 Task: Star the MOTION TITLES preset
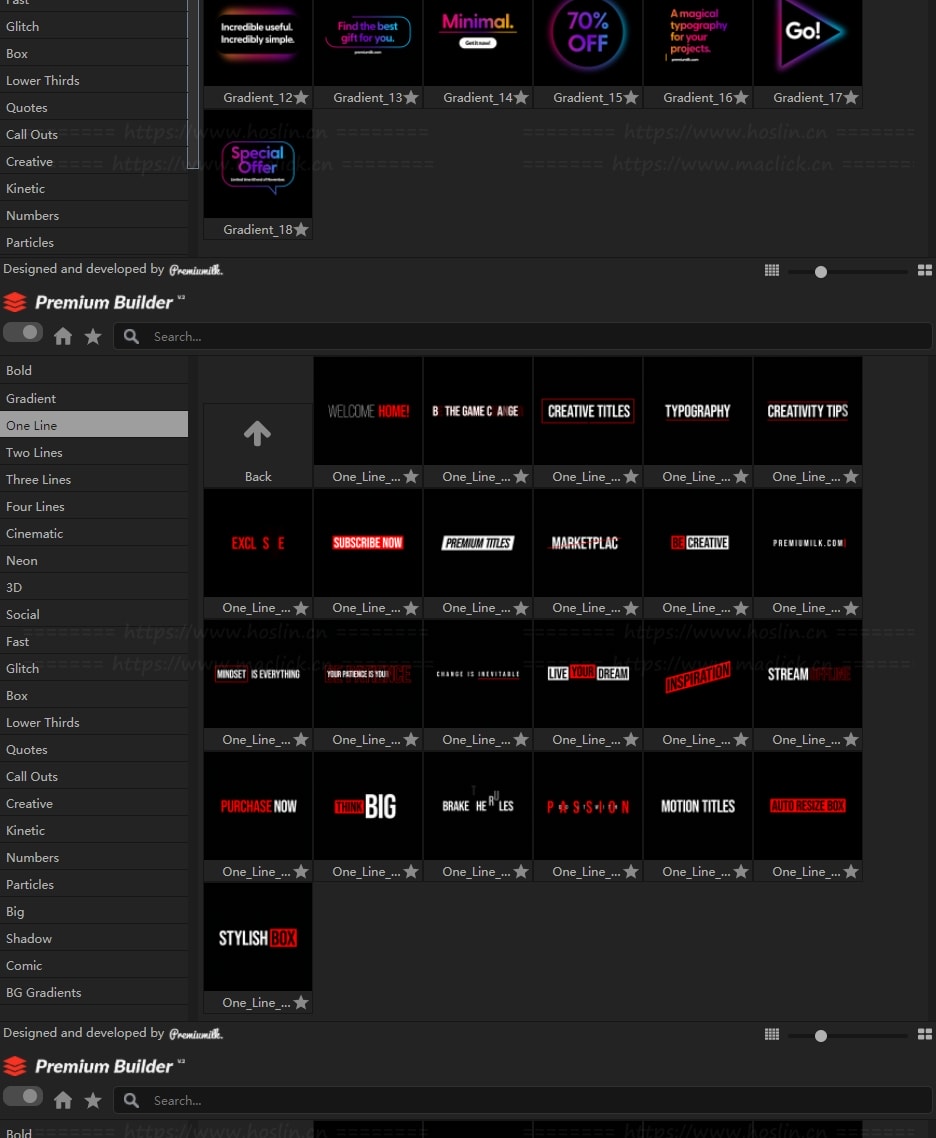[x=741, y=872]
